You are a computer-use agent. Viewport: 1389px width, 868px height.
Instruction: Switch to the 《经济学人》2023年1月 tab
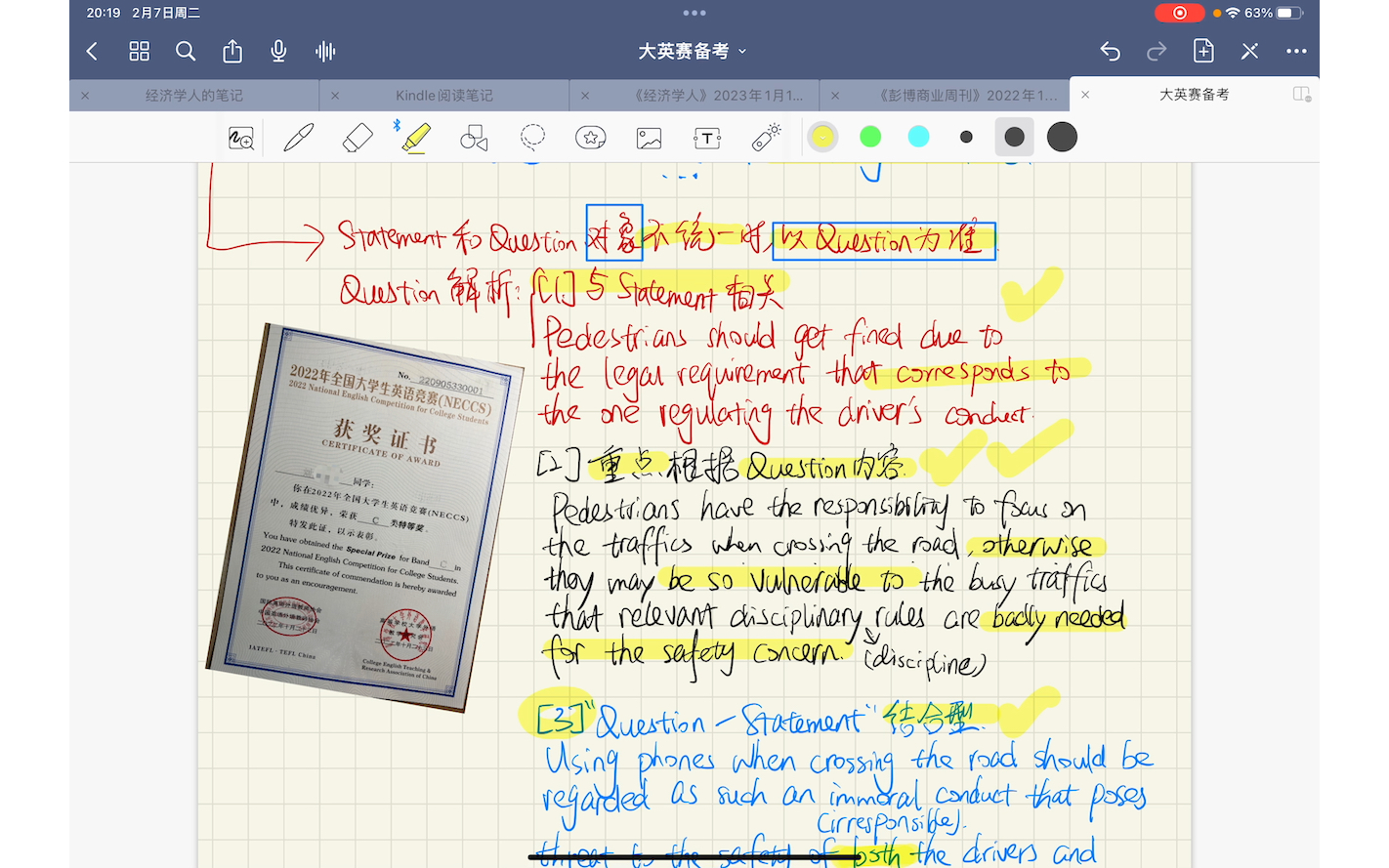point(719,96)
